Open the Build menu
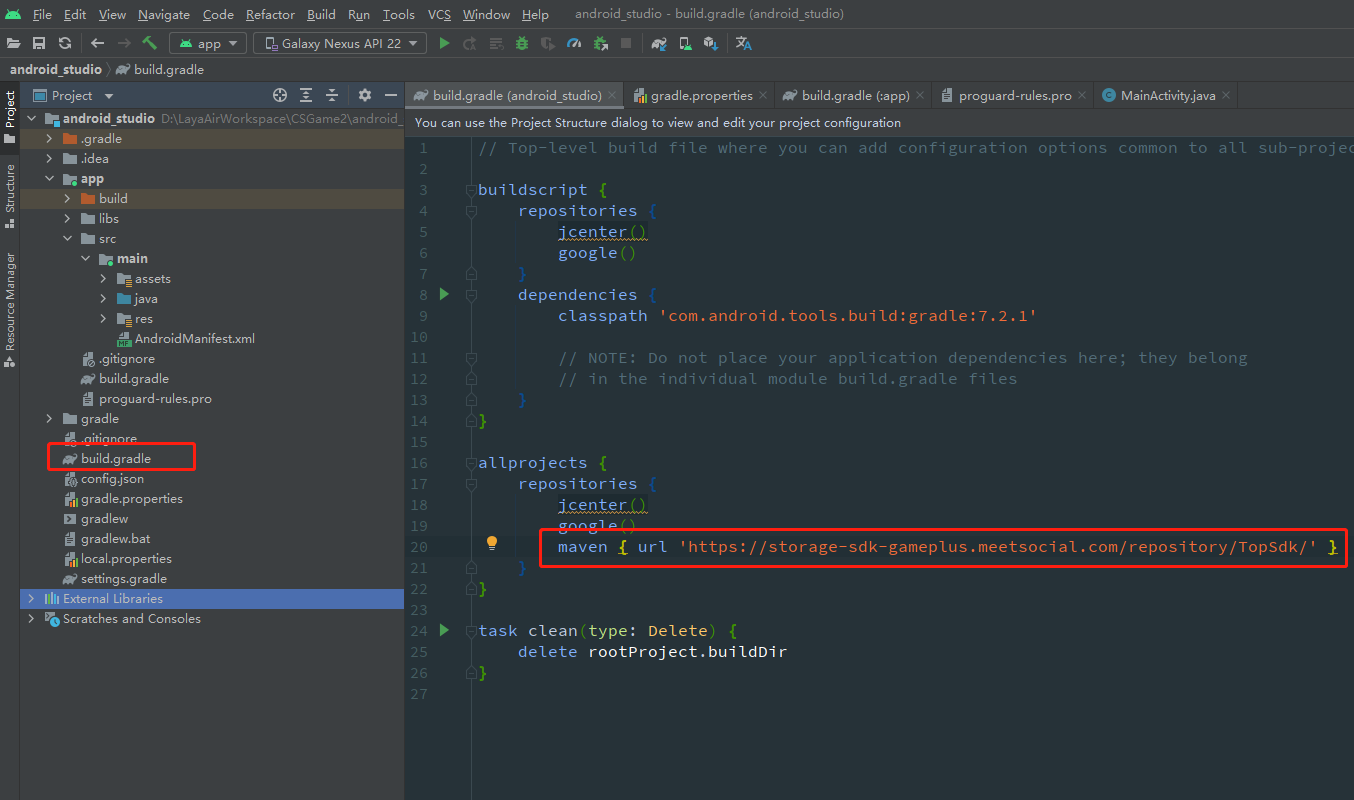 [x=321, y=14]
